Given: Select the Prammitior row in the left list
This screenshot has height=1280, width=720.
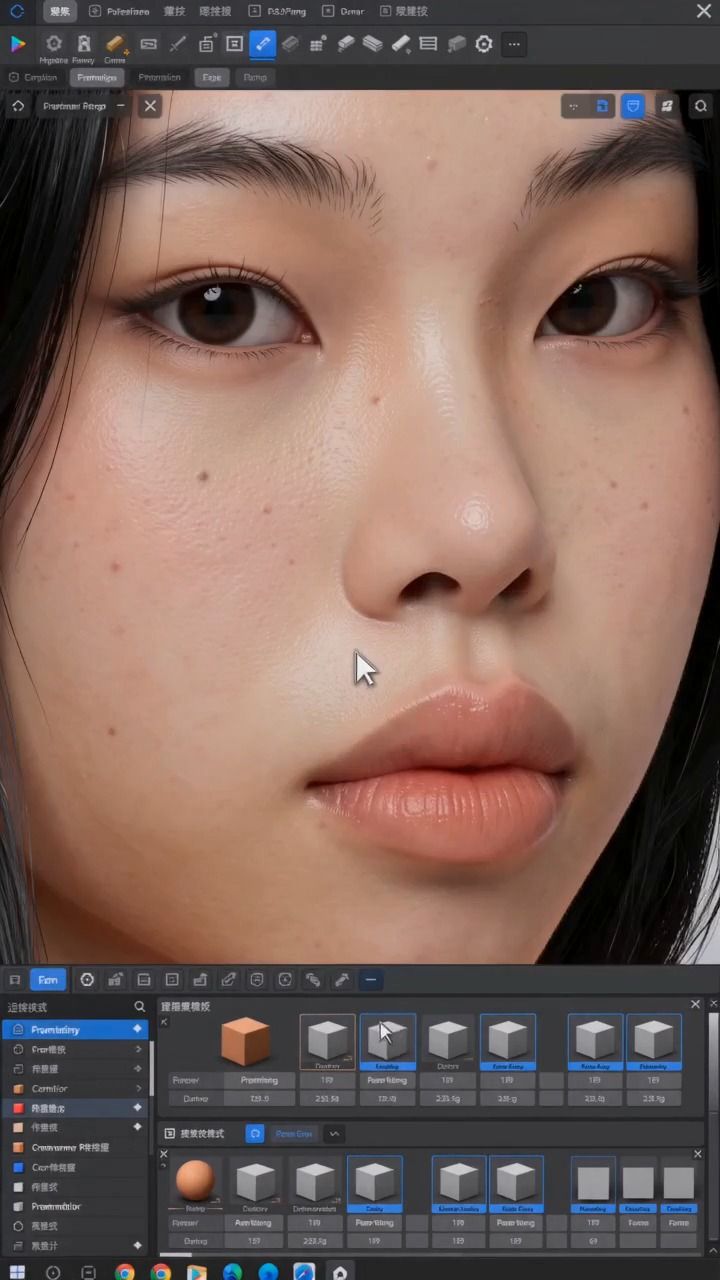Looking at the screenshot, I should 74,1206.
